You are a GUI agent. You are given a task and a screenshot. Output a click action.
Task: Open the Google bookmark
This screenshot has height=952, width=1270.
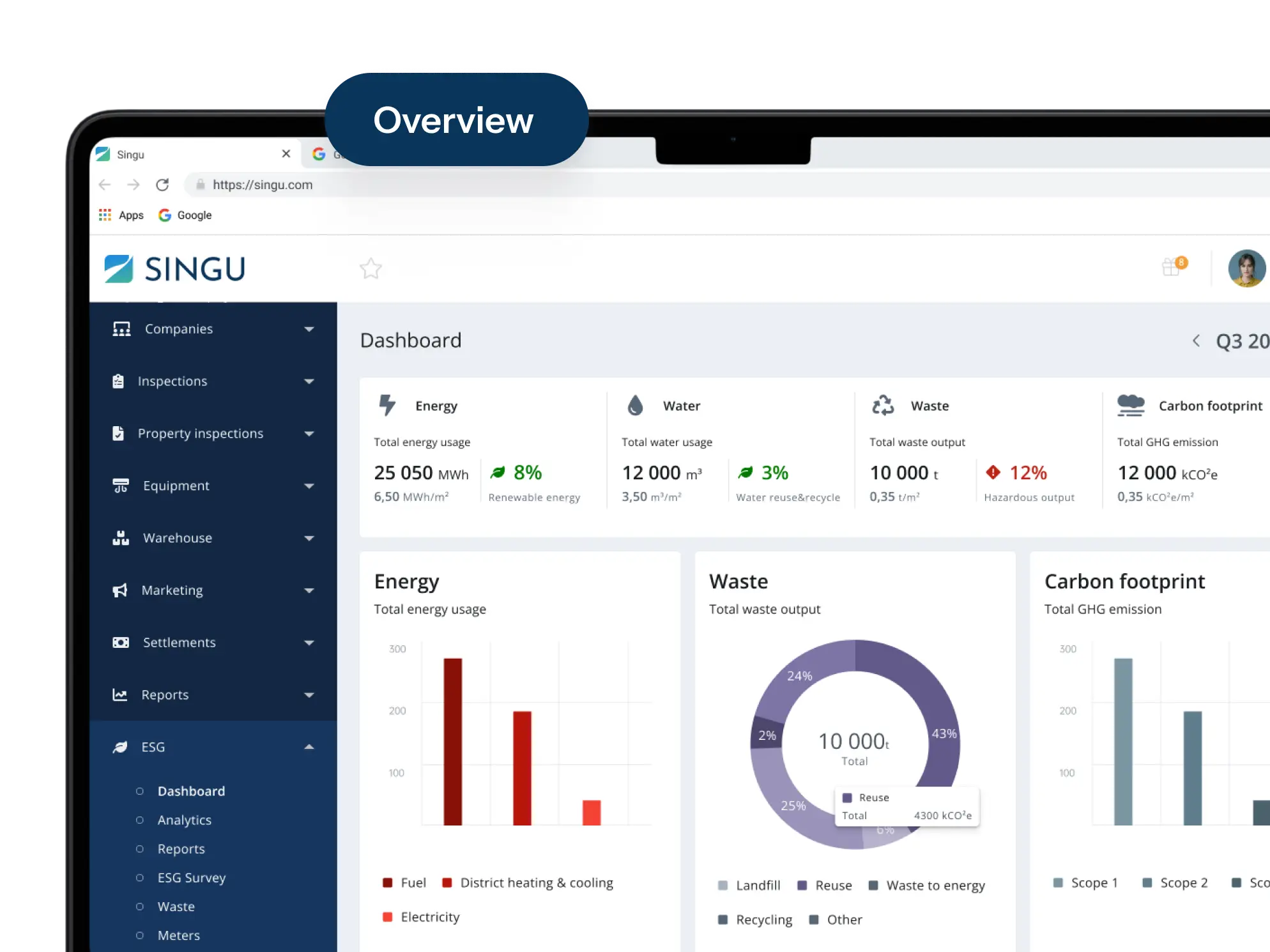[185, 215]
